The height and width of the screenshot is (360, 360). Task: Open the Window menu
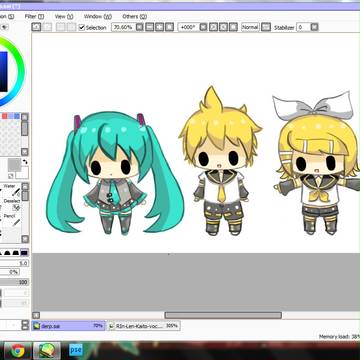click(x=98, y=16)
